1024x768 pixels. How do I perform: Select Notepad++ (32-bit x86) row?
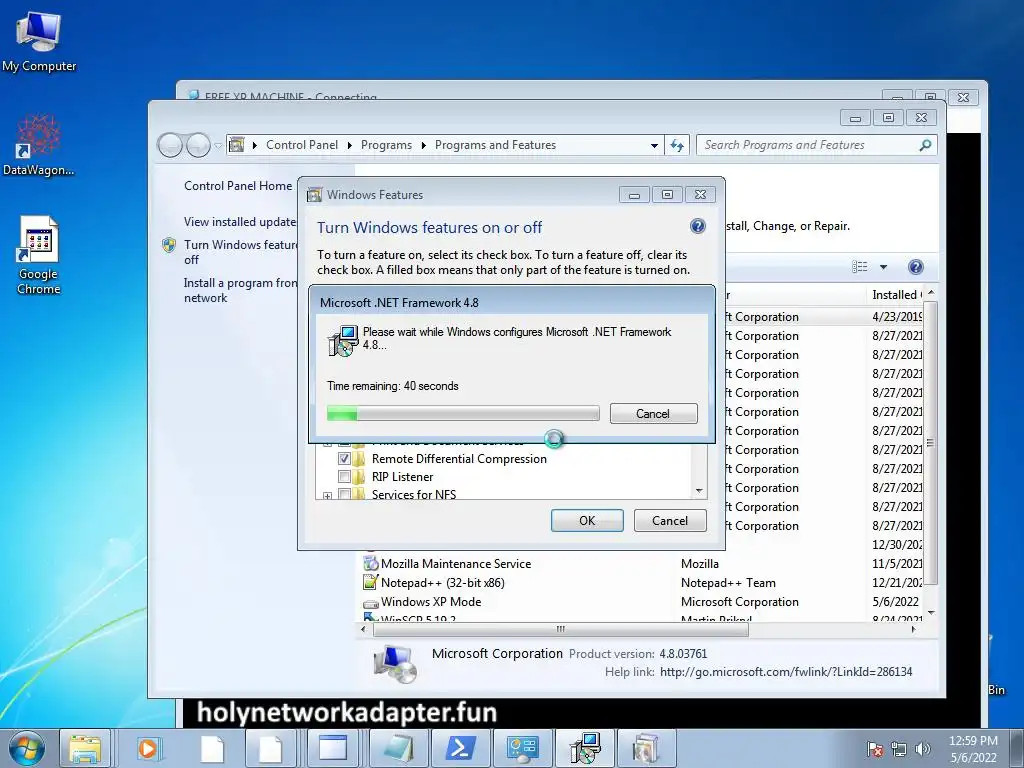coord(643,583)
